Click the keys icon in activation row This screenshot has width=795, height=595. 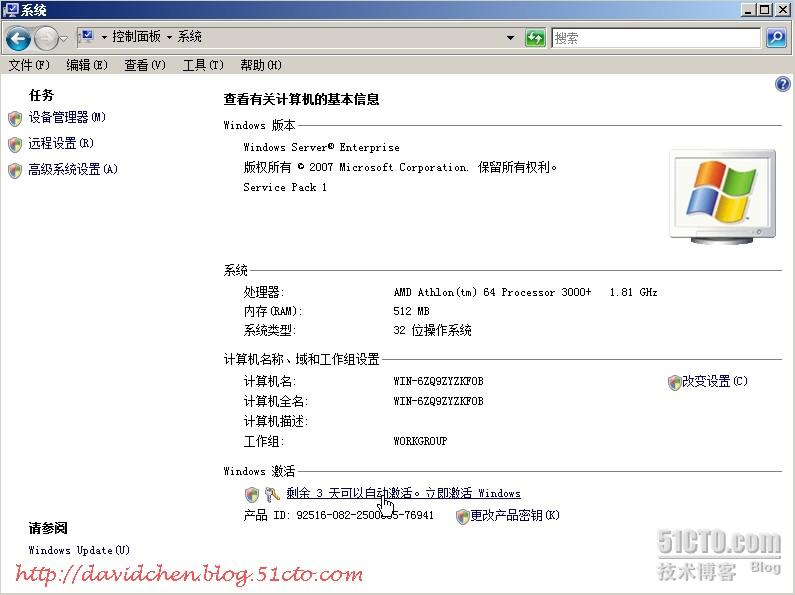pos(272,494)
